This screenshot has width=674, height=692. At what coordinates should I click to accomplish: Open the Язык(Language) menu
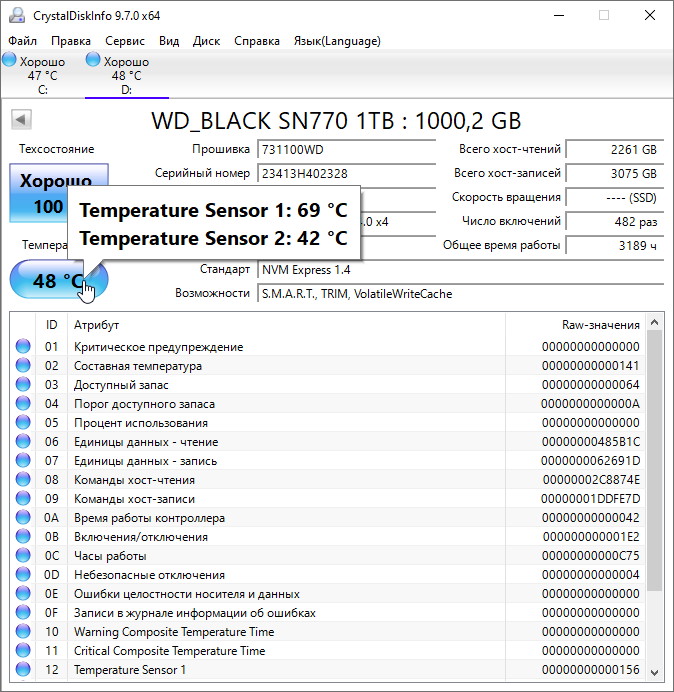(x=337, y=41)
